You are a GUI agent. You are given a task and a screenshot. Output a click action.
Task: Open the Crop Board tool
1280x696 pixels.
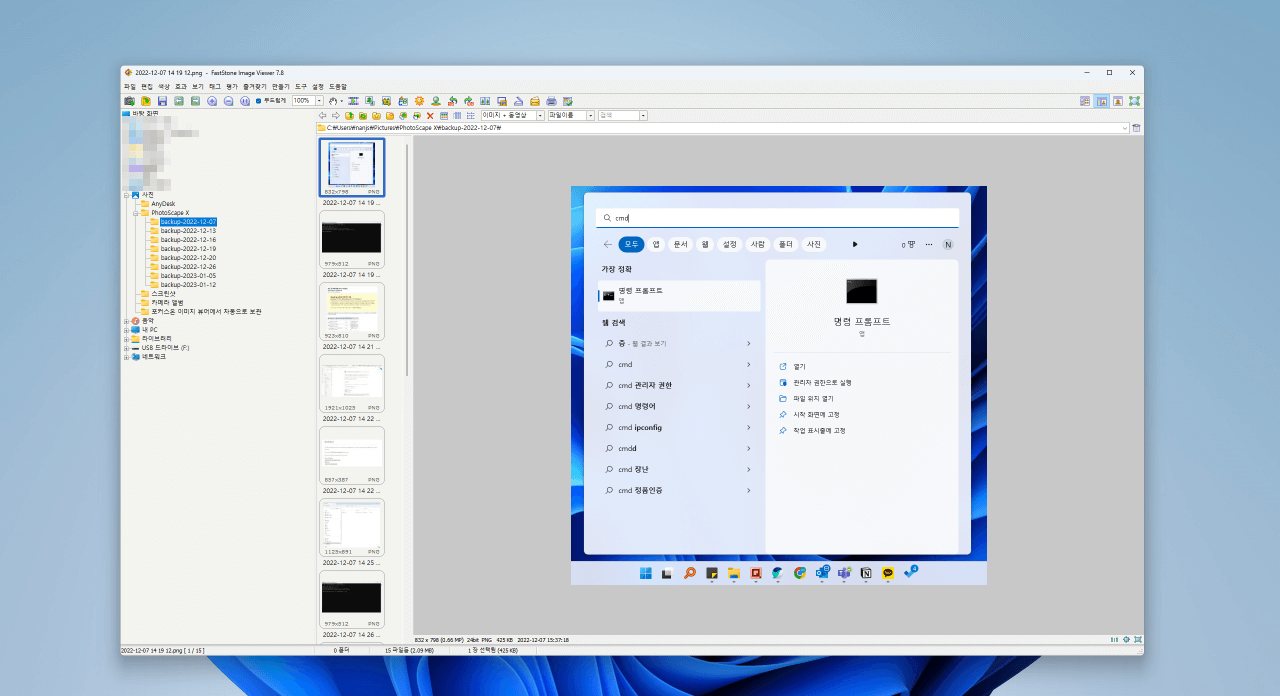click(386, 101)
